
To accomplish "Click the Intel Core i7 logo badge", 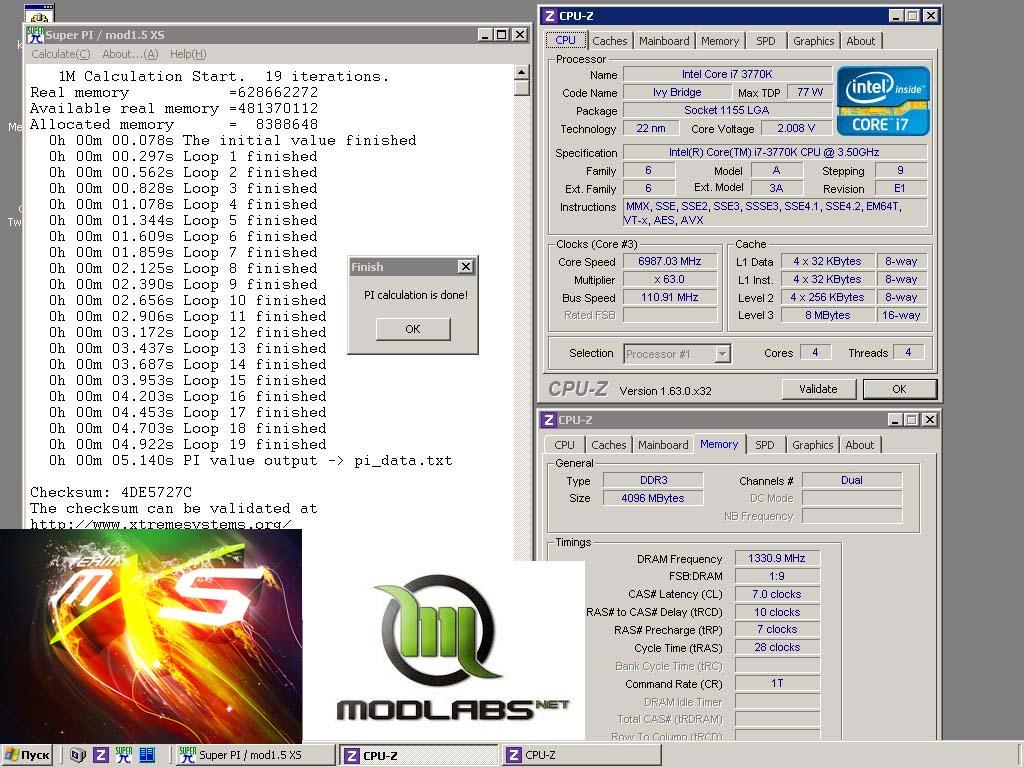I will (x=882, y=101).
